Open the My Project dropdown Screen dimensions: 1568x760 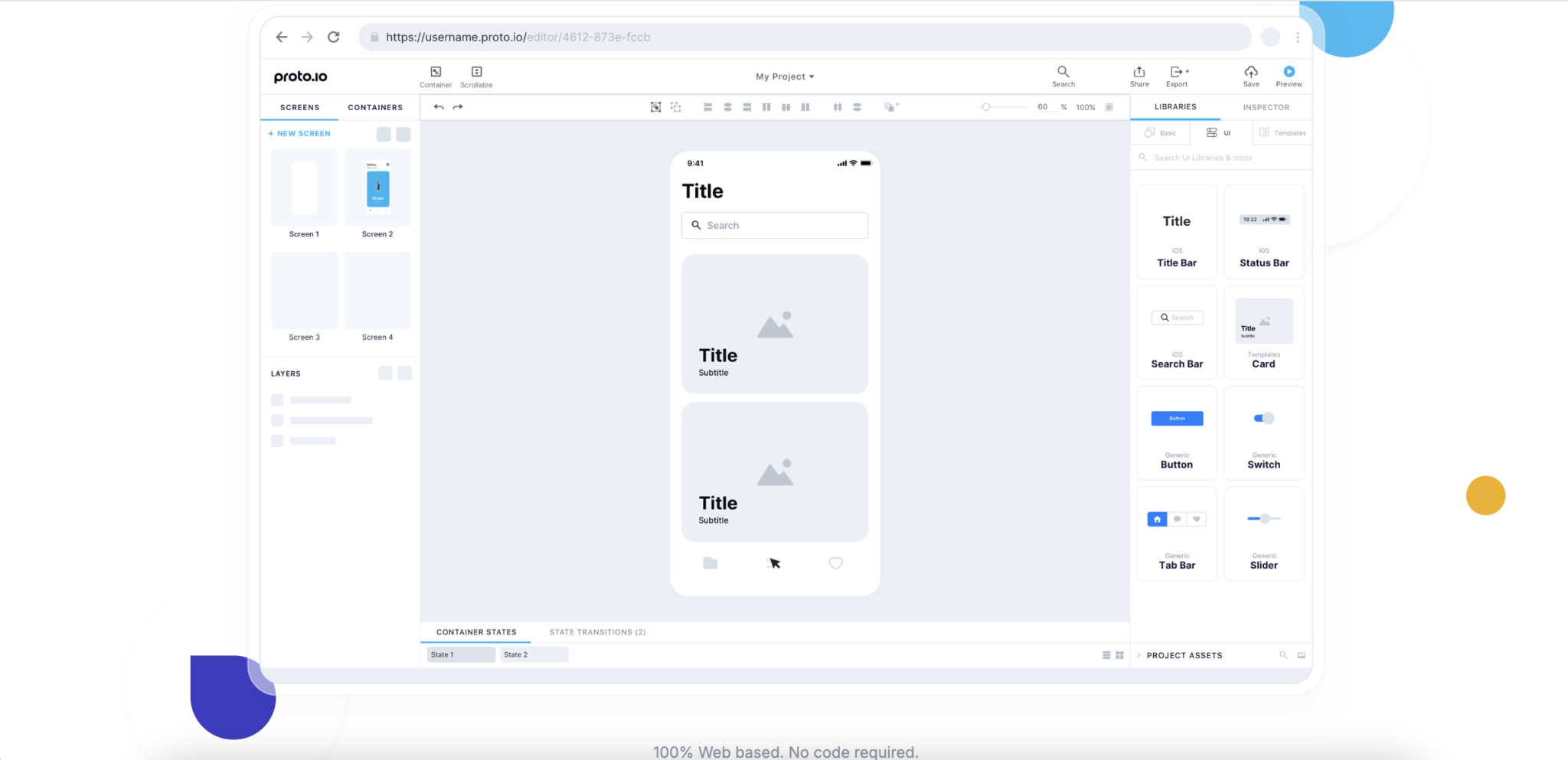click(785, 77)
